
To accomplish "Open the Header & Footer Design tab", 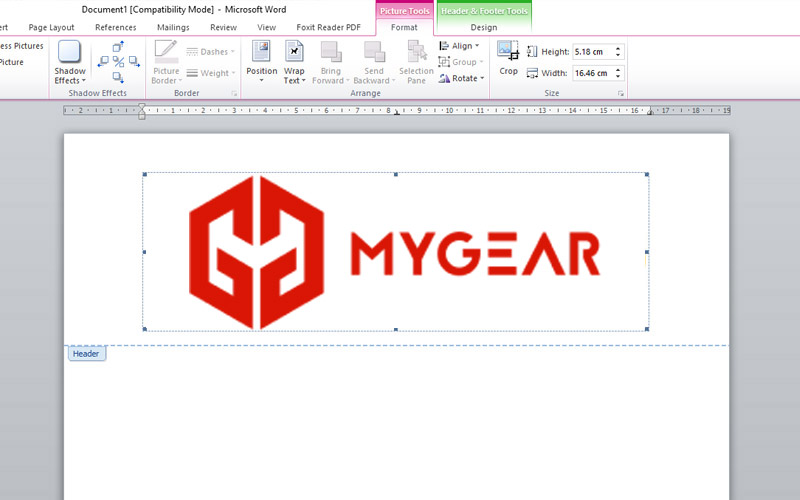I will tap(483, 27).
